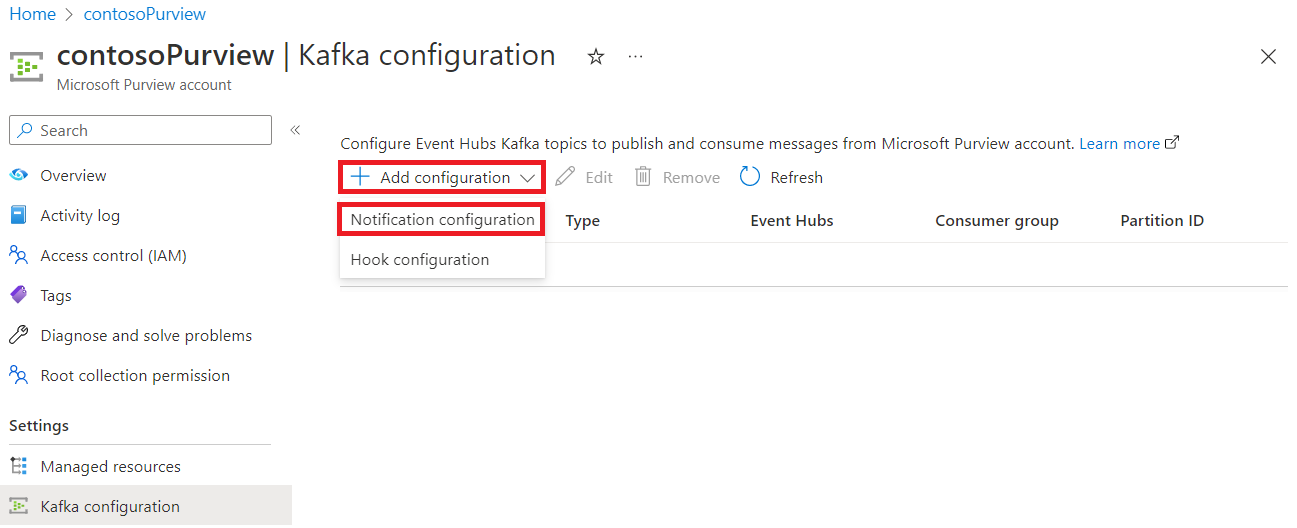Click the favorite star icon
This screenshot has height=528, width=1297.
click(596, 57)
